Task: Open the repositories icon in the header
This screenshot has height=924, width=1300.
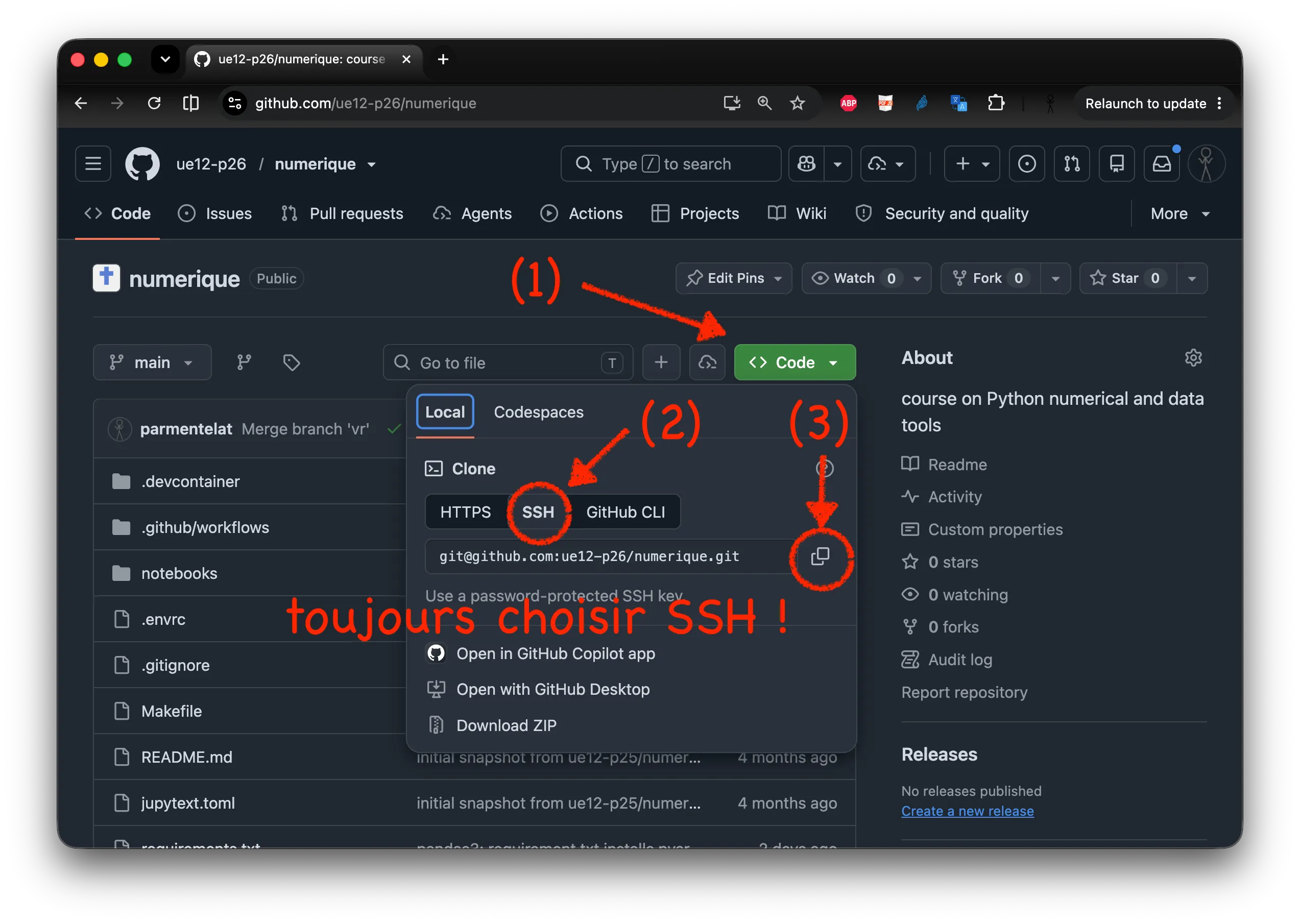Action: point(1116,164)
